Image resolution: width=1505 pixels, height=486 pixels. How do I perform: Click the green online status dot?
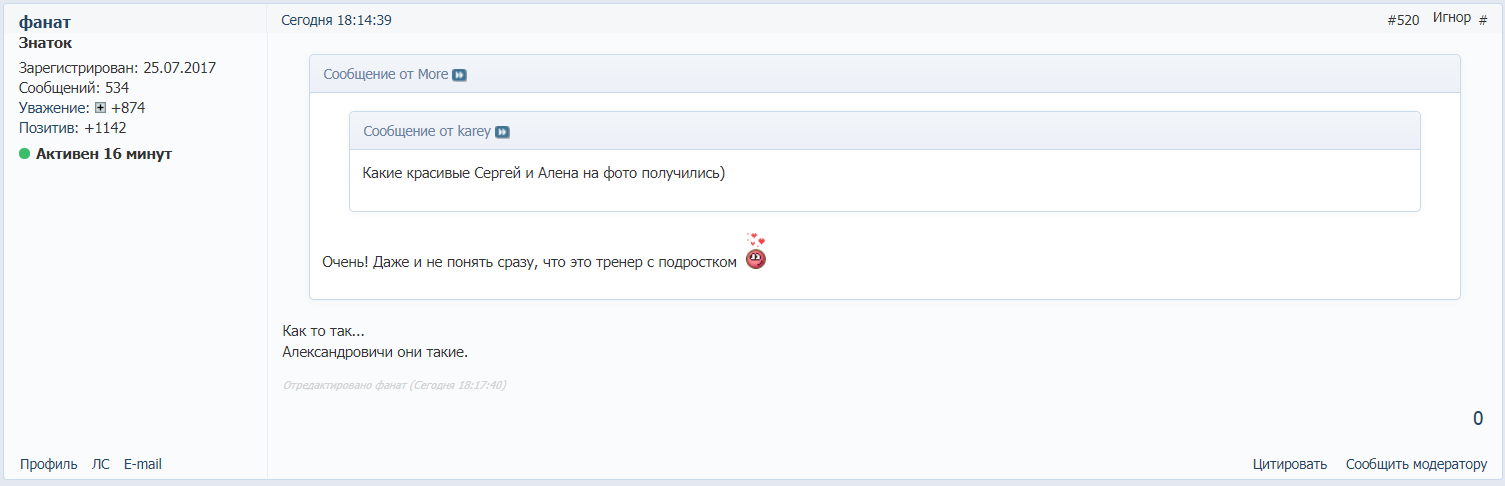point(25,154)
